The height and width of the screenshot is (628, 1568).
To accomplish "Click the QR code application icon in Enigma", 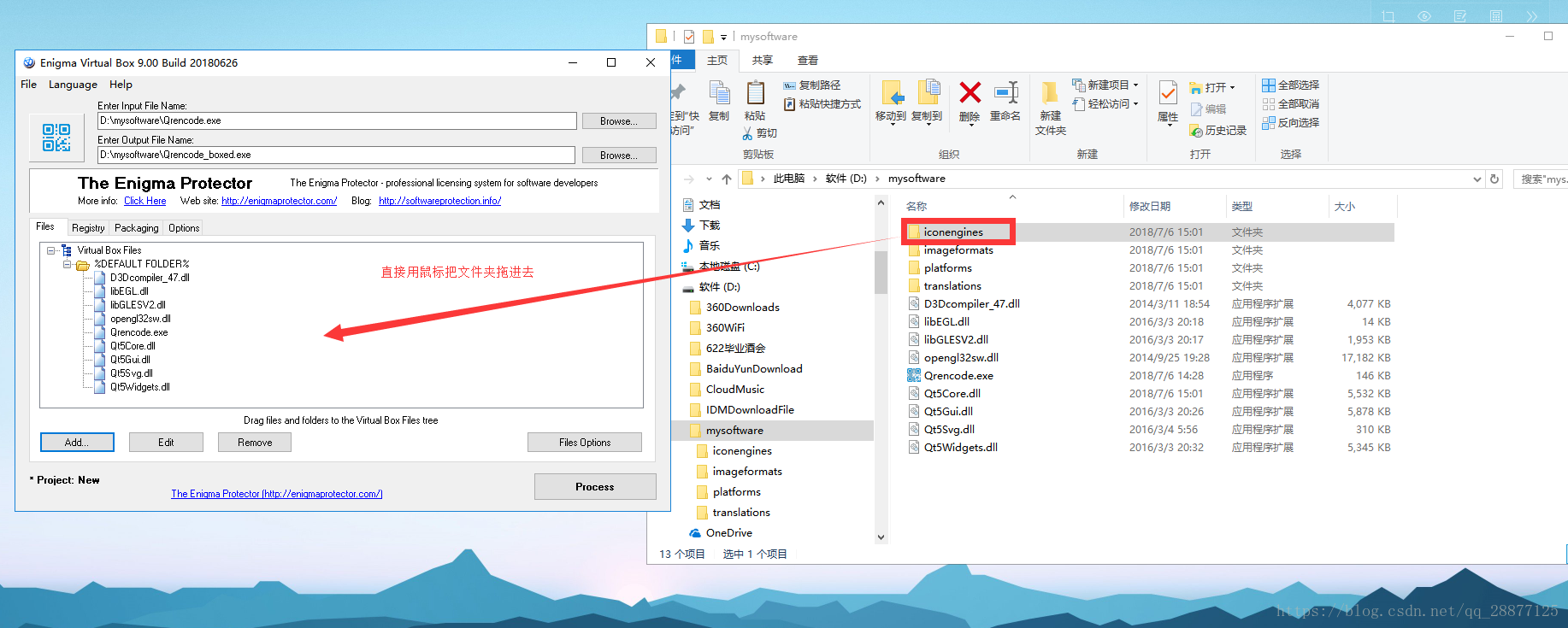I will tap(56, 138).
